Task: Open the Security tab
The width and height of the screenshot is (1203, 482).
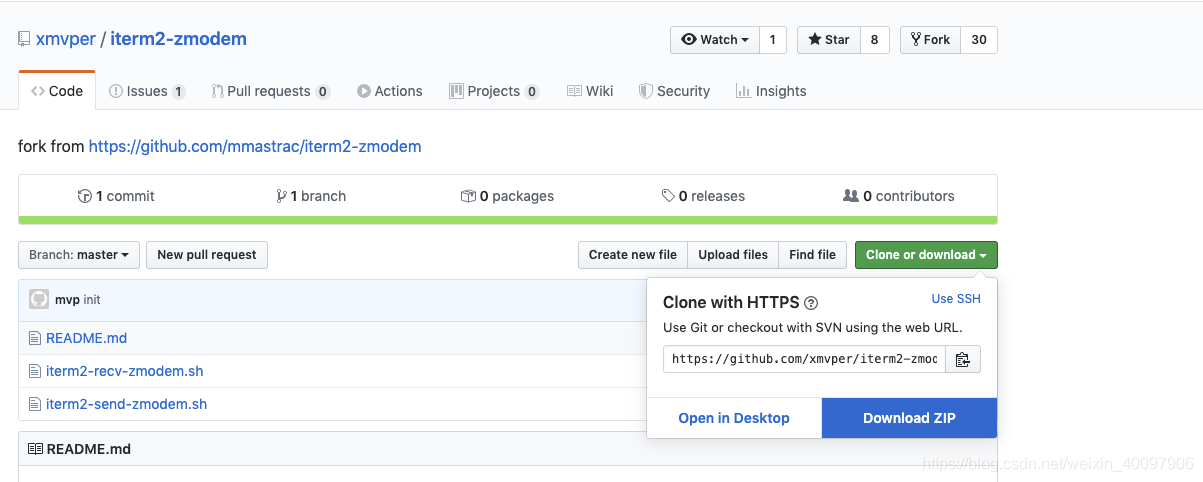Action: coord(675,91)
